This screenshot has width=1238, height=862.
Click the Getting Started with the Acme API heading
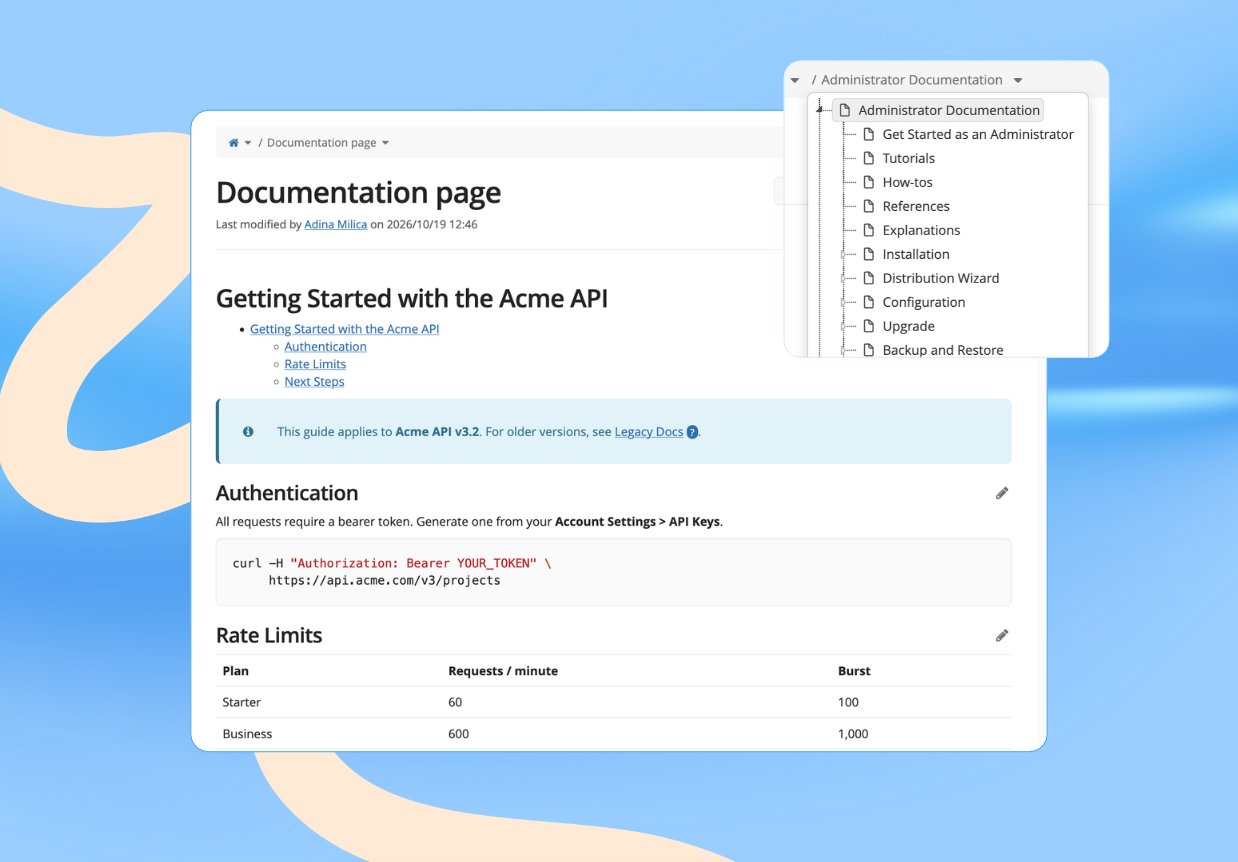click(x=412, y=299)
